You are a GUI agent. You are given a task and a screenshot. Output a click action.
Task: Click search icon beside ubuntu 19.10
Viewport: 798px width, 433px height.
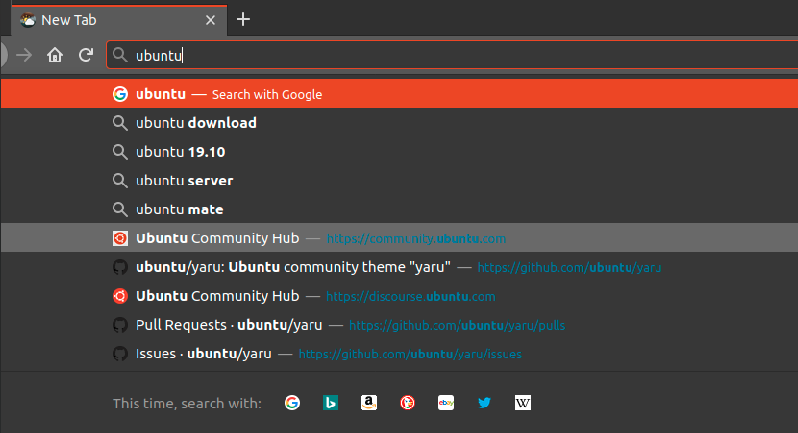(120, 152)
